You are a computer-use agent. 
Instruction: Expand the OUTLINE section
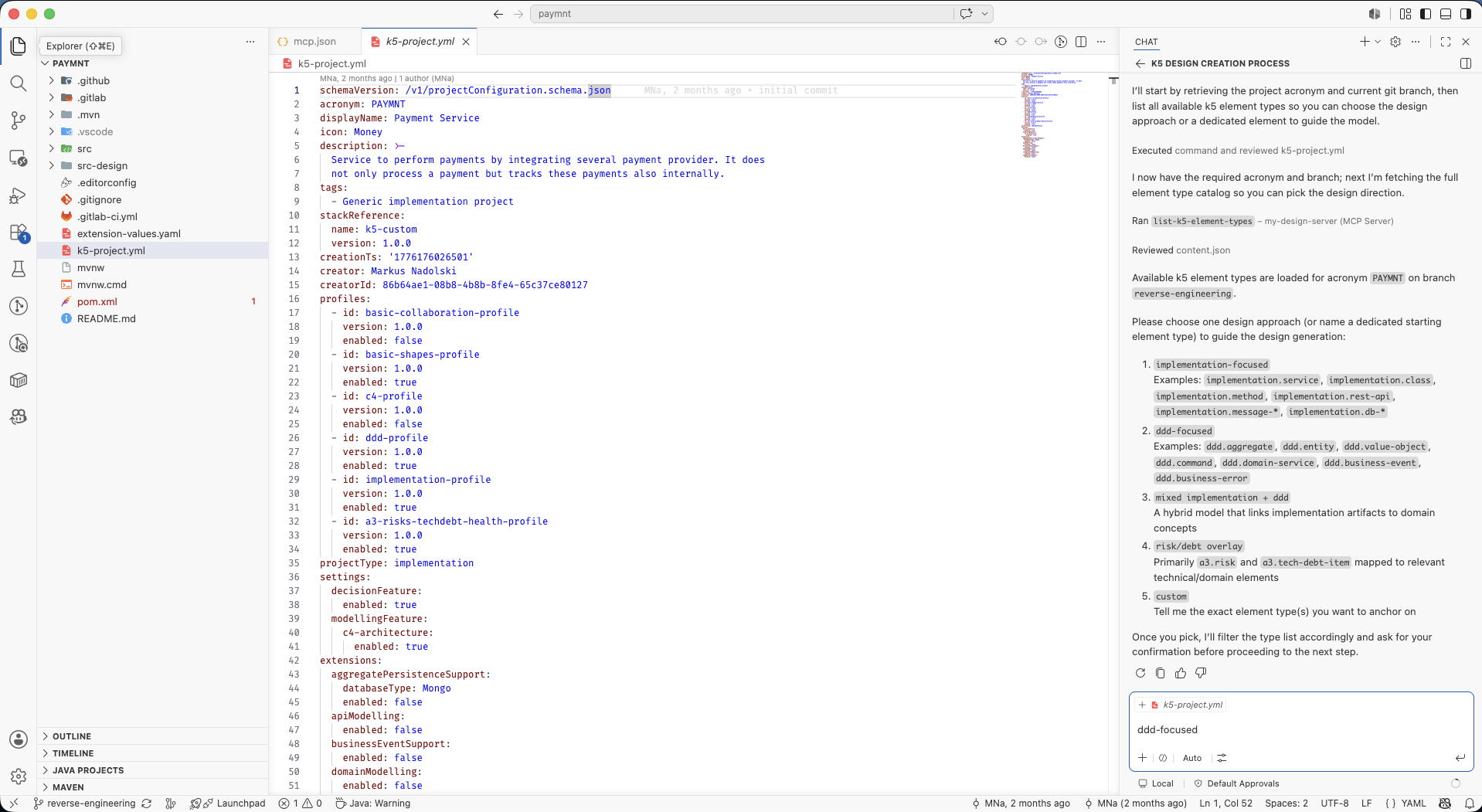coord(72,736)
